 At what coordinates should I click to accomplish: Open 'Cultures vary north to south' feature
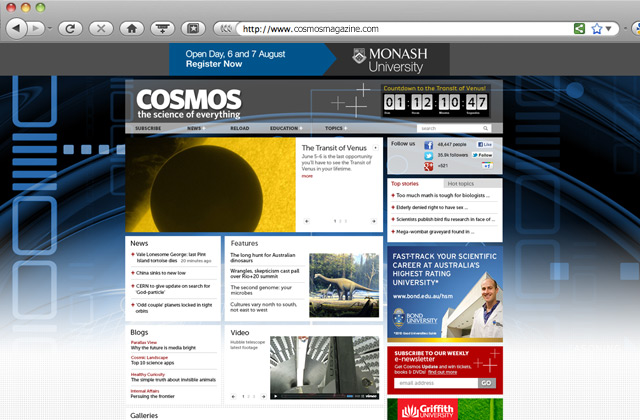pyautogui.click(x=263, y=307)
